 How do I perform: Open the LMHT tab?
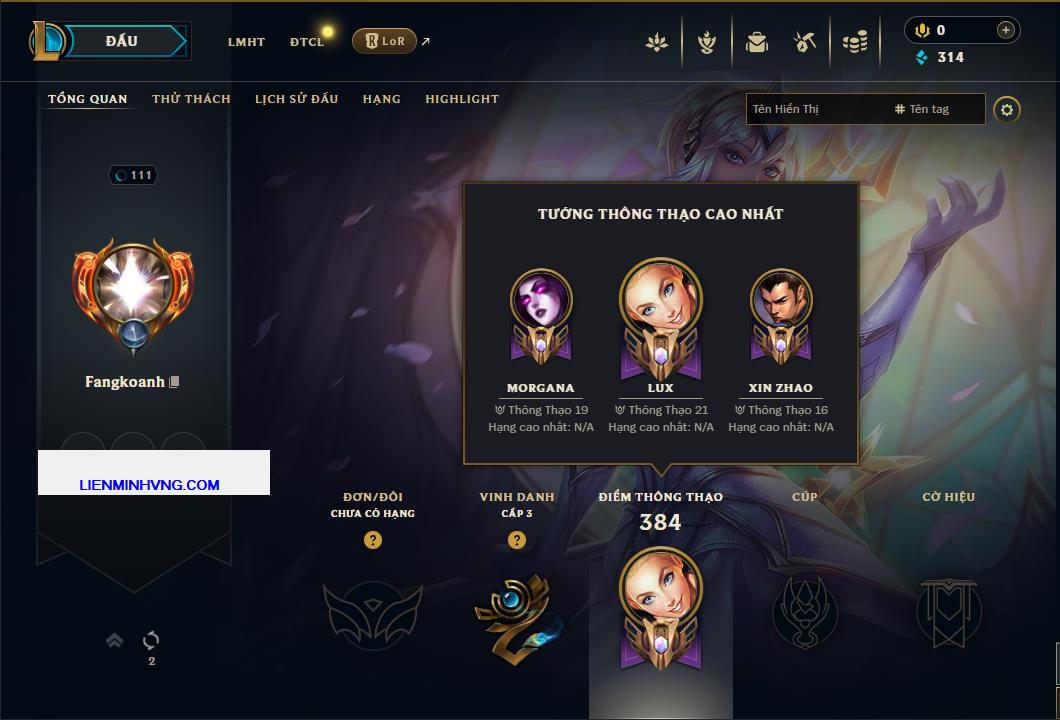[246, 42]
